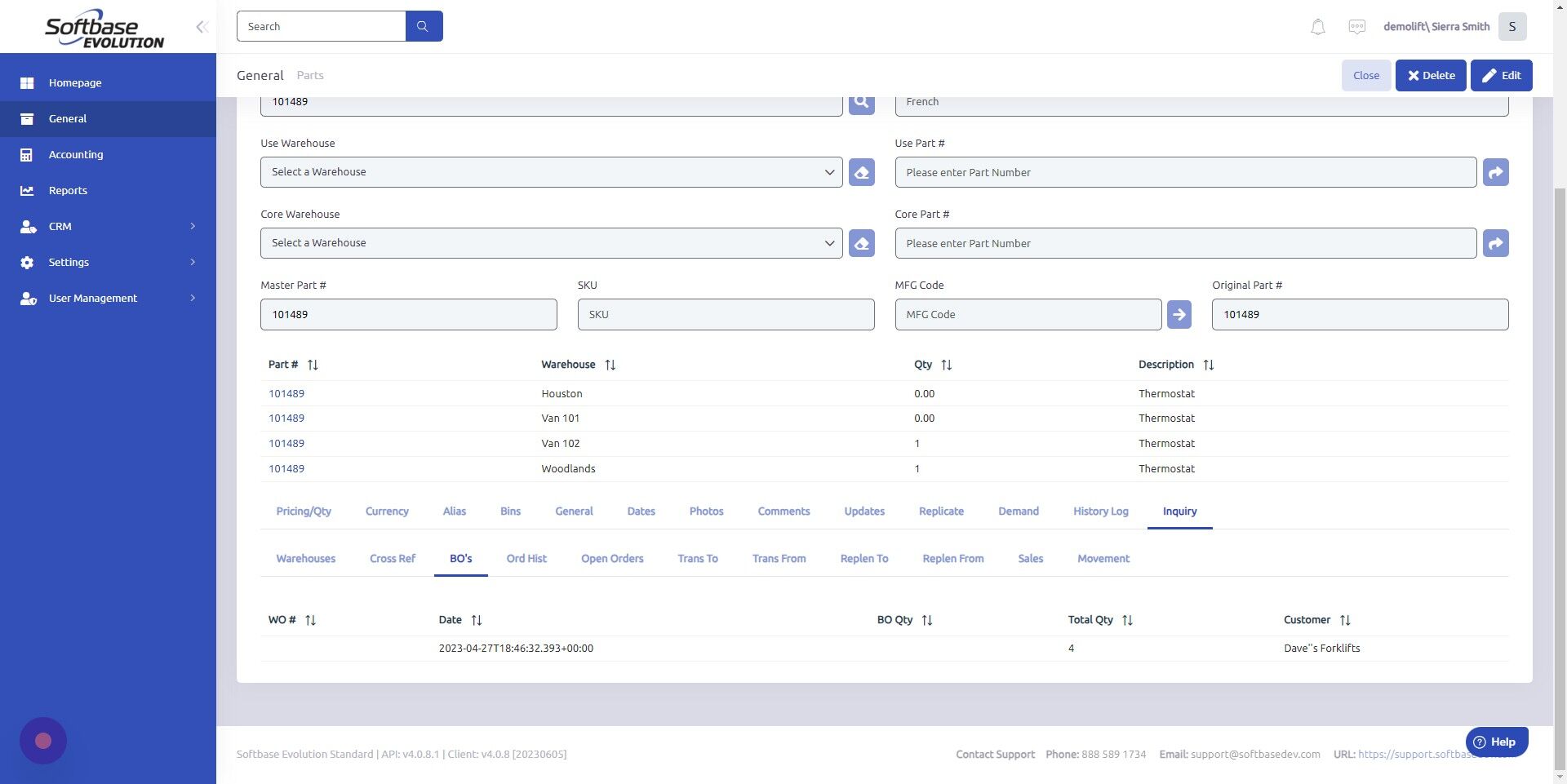Screen dimensions: 1567x784
Task: Sort by Warehouse column sort icon
Action: pyautogui.click(x=610, y=365)
